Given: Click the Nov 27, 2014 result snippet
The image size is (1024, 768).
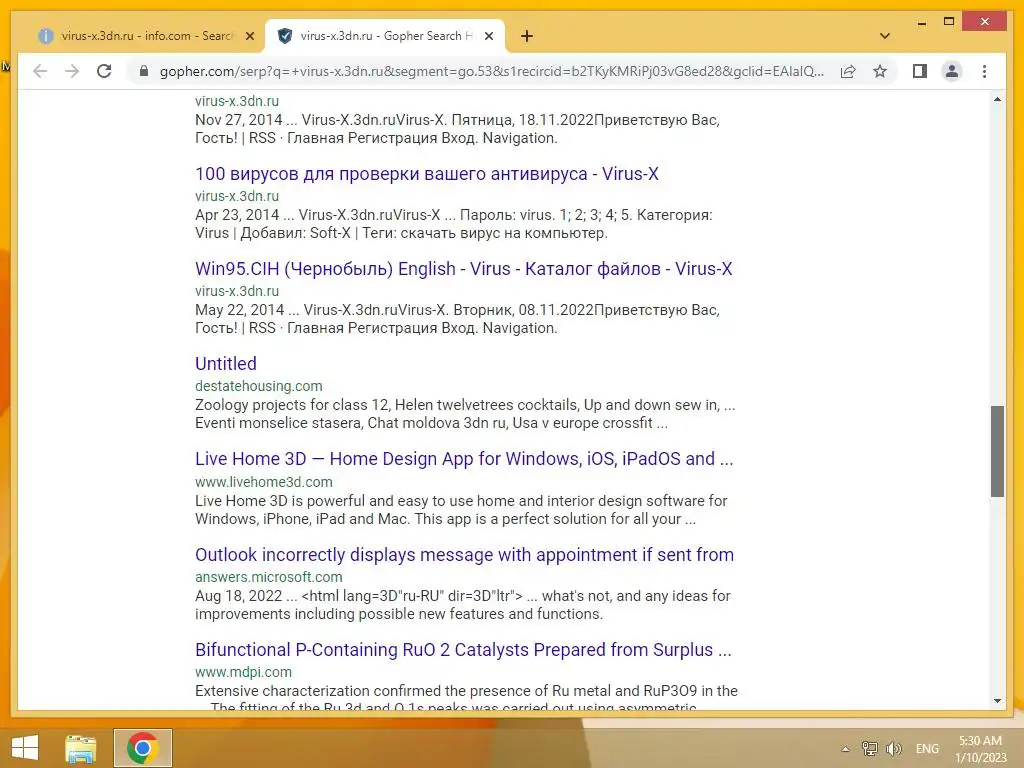Looking at the screenshot, I should tap(457, 129).
